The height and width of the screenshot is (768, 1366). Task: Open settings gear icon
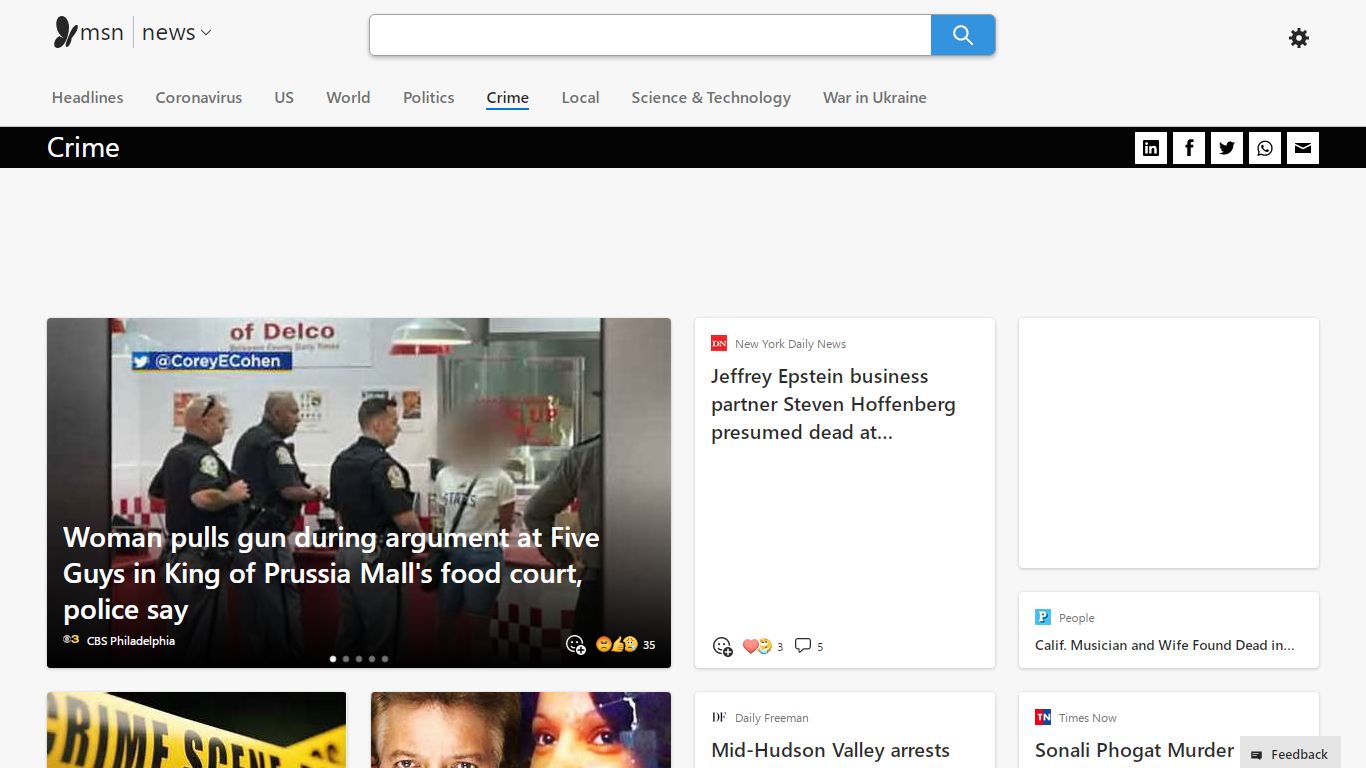coord(1299,38)
